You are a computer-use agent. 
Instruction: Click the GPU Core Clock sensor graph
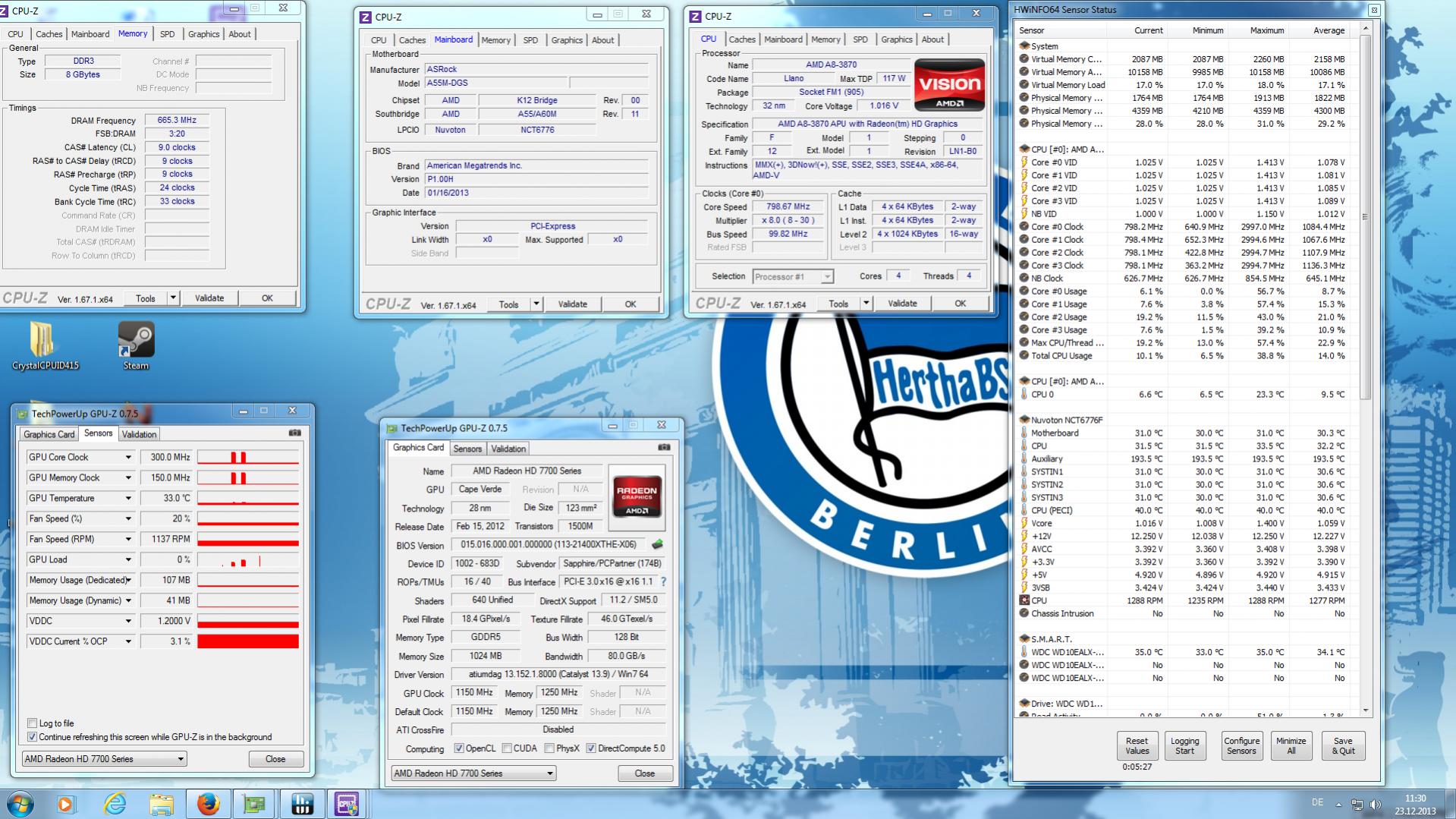coord(248,457)
